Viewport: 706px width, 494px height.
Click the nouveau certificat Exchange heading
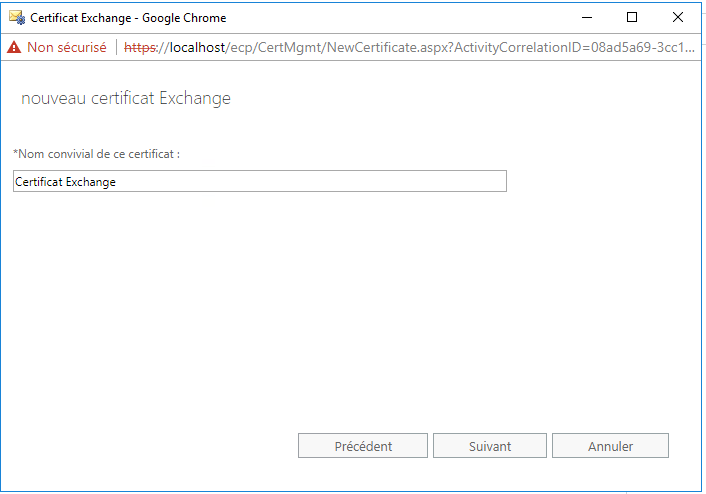pos(126,98)
